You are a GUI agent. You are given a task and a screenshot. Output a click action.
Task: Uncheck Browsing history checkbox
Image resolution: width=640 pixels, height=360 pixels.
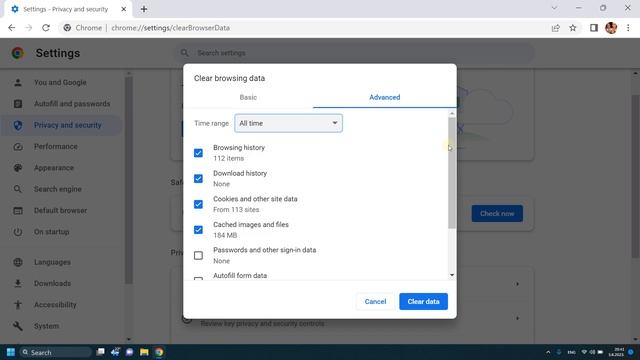pos(198,153)
